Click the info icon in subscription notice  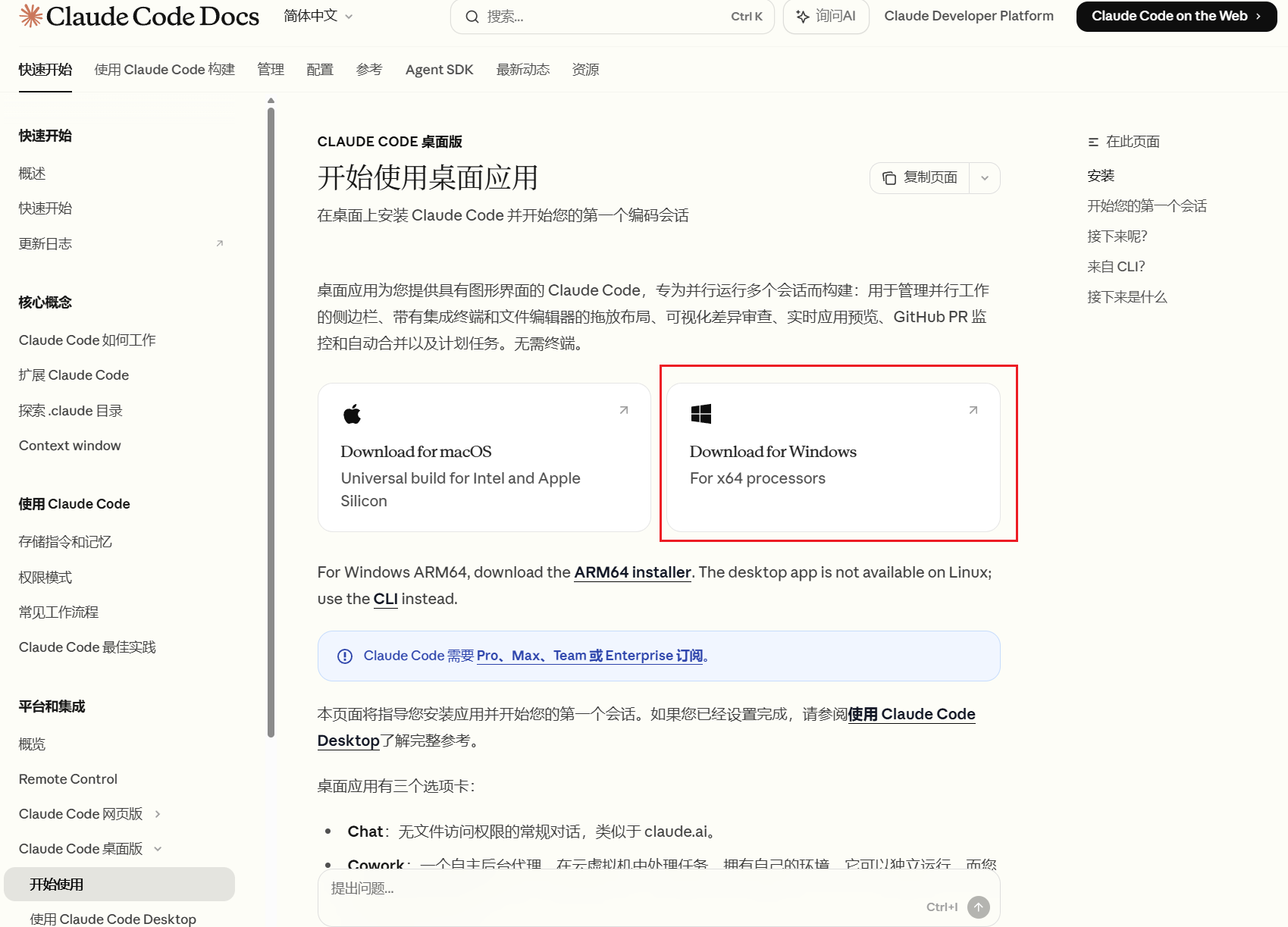coord(345,656)
